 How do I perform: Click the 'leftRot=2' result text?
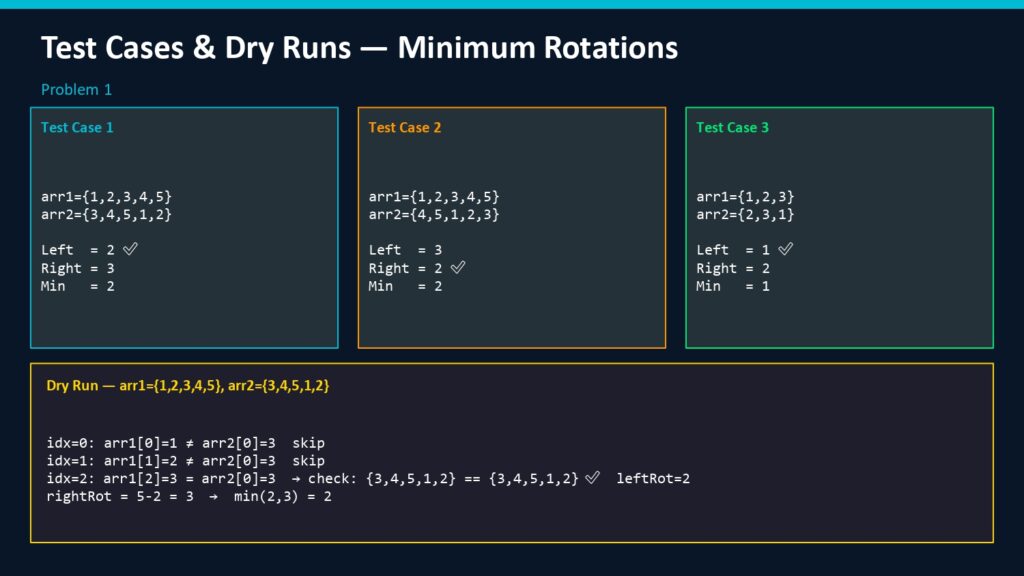(x=653, y=478)
